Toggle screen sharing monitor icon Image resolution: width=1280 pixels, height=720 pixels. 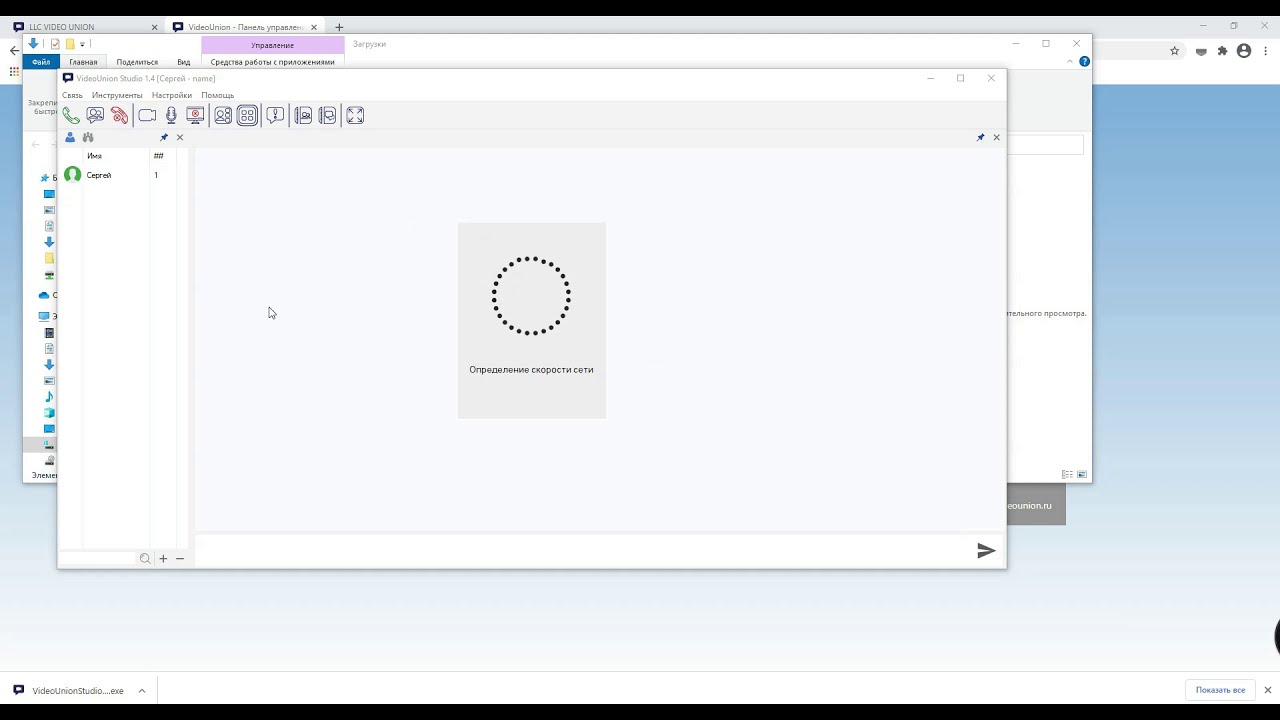pos(196,116)
